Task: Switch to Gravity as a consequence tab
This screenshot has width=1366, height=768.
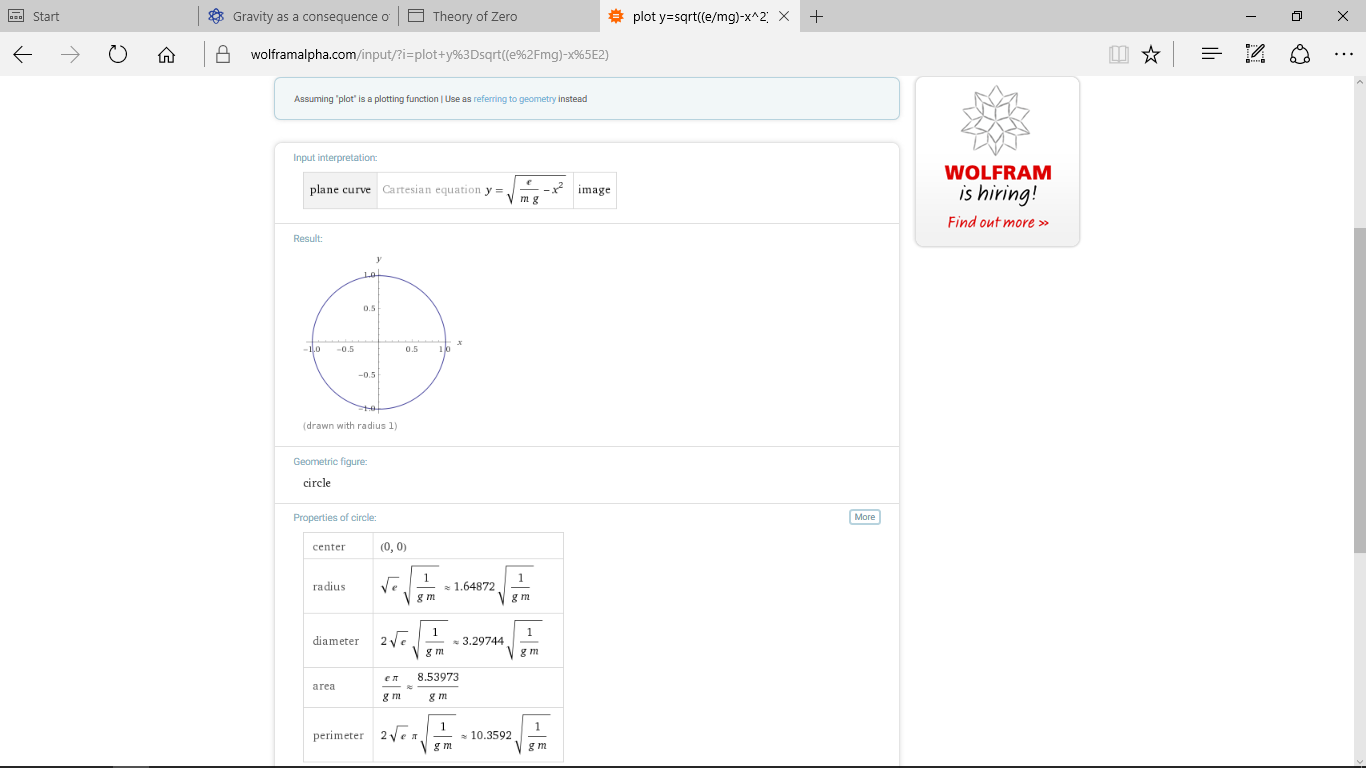Action: click(298, 16)
